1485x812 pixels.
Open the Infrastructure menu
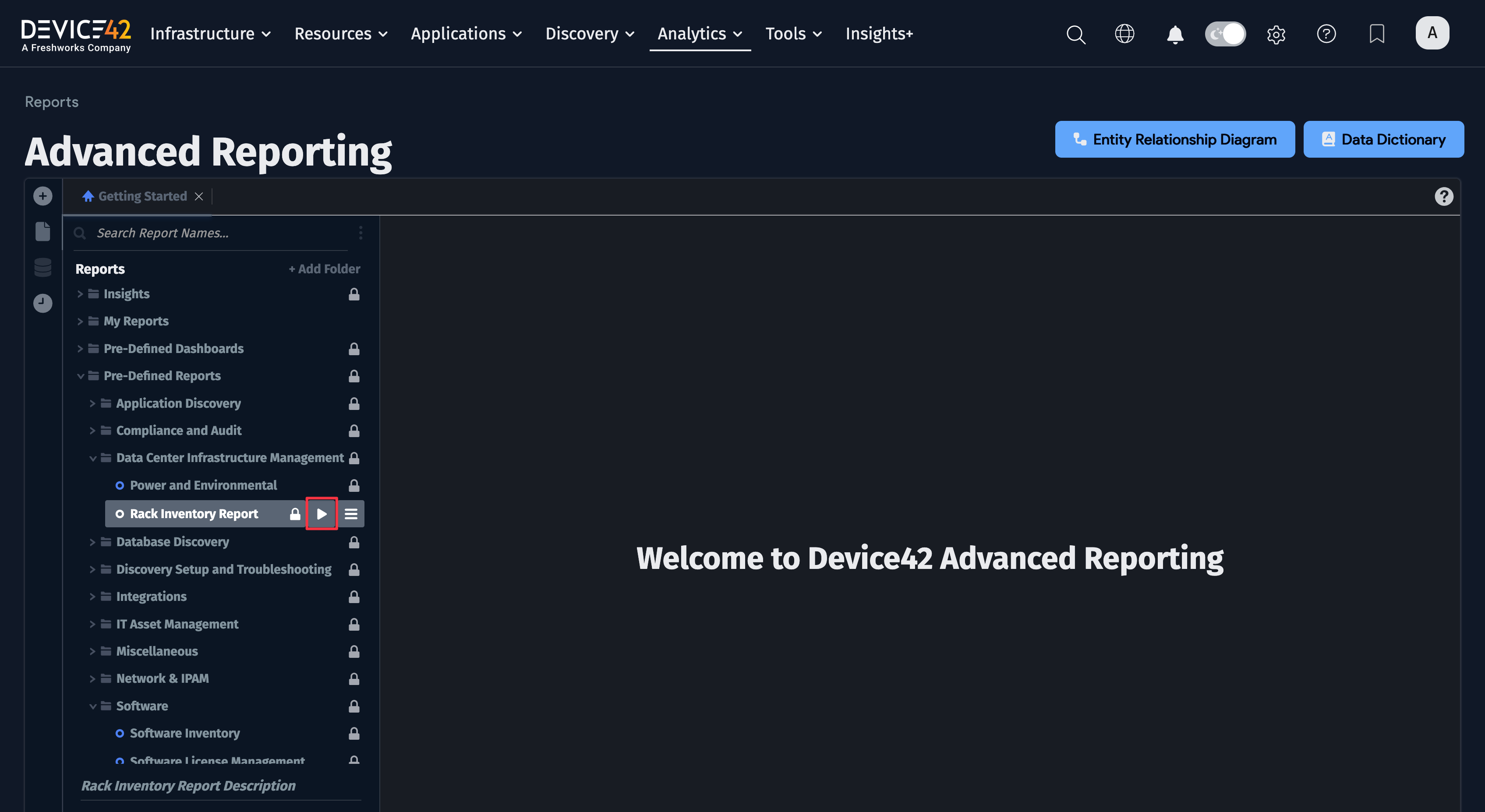tap(210, 33)
